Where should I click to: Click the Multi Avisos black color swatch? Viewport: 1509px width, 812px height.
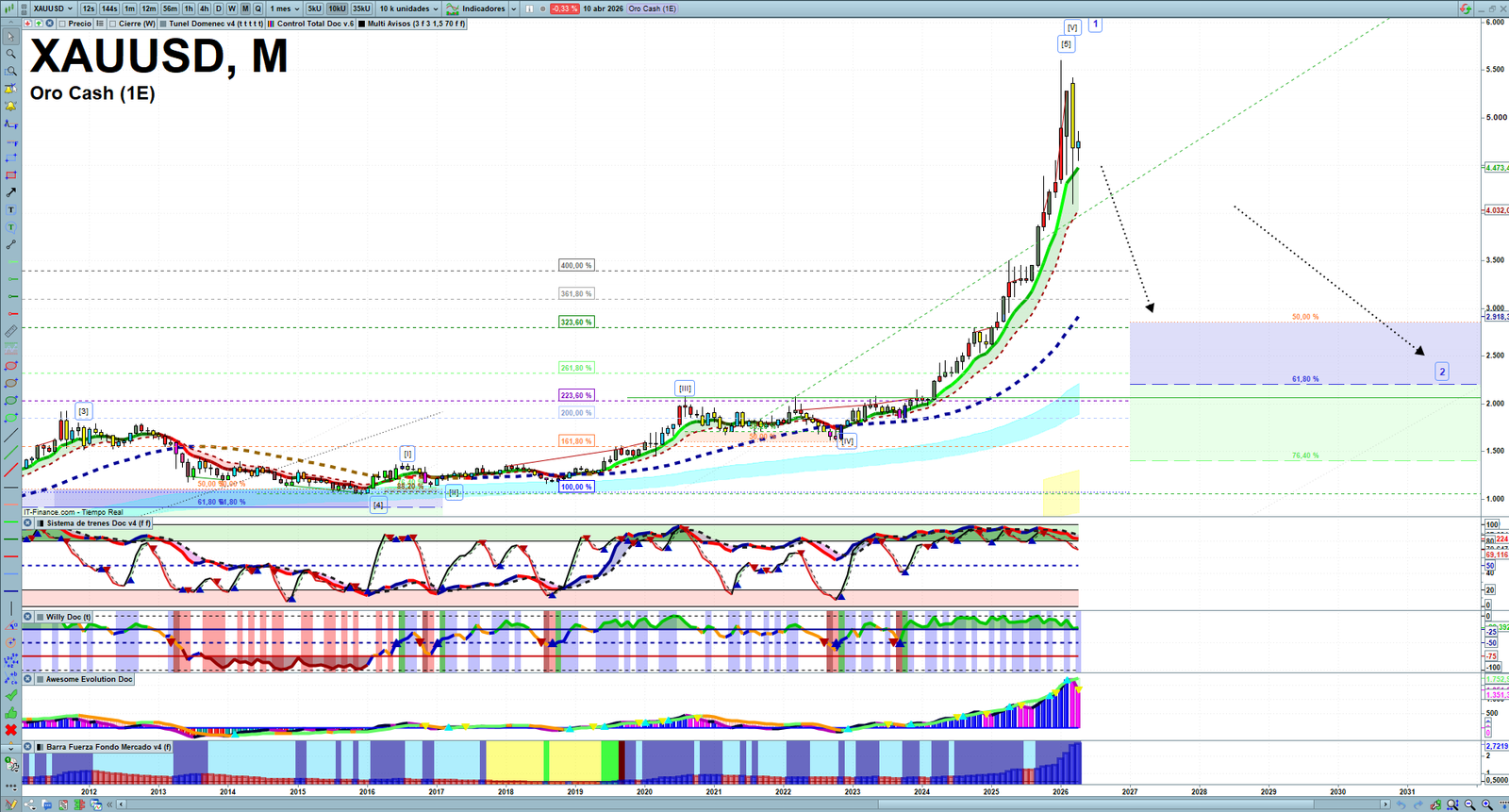click(x=362, y=24)
